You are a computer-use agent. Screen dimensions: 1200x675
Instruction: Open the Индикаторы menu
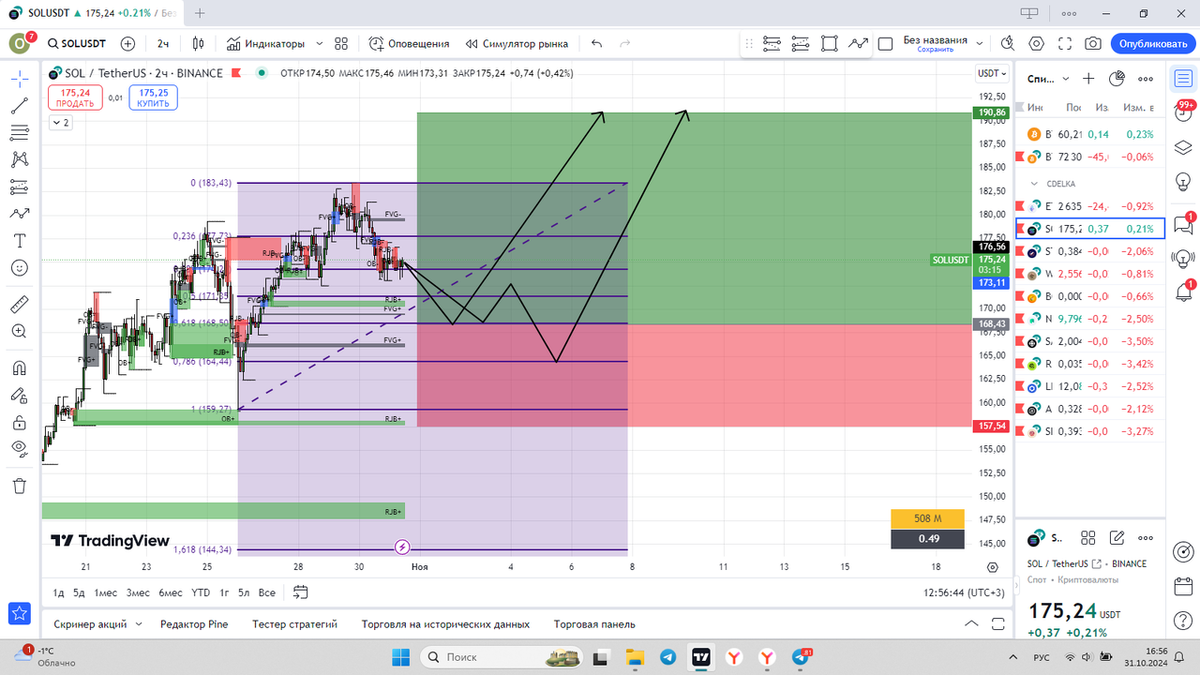[265, 44]
